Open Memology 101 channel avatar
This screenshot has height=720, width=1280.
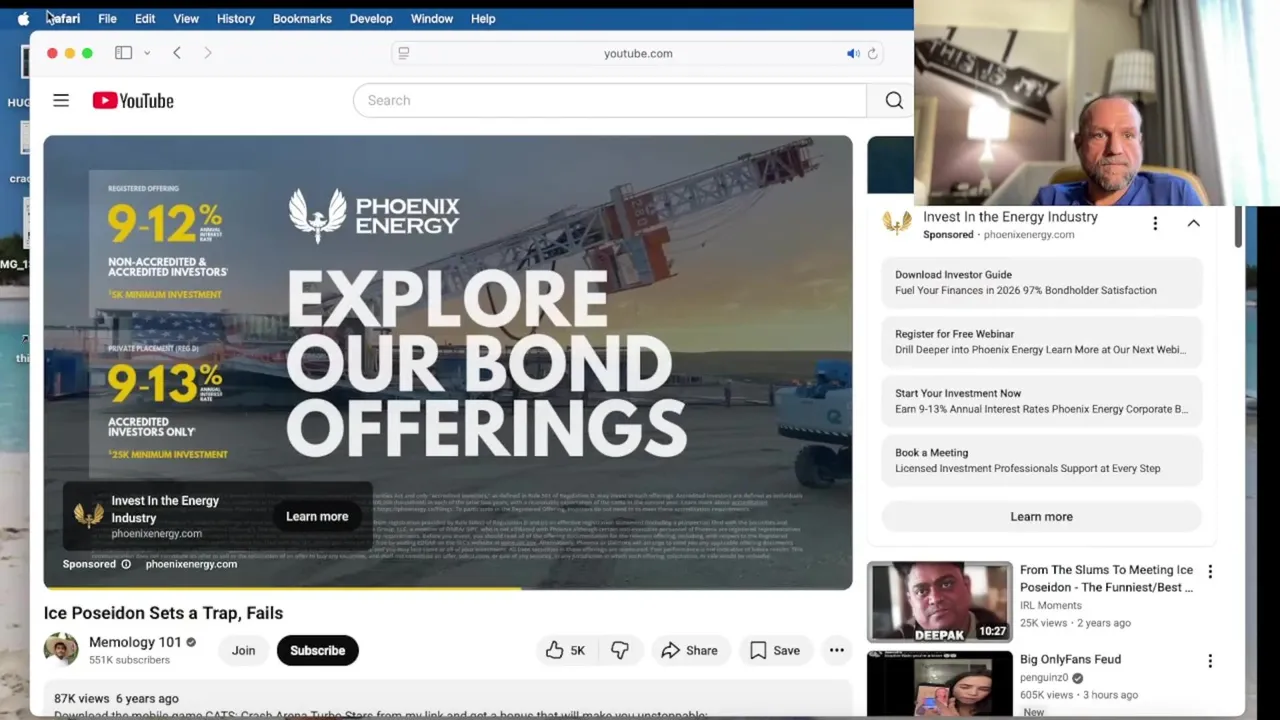coord(61,649)
